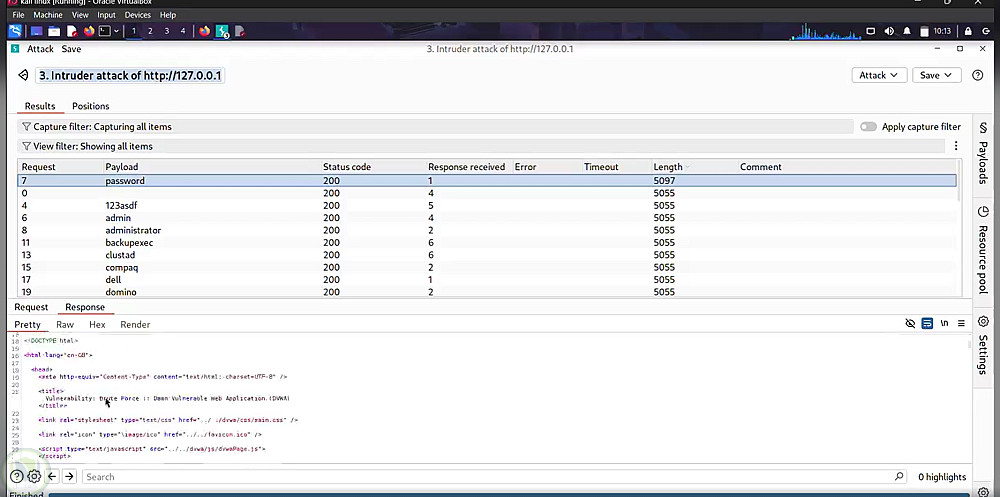
Task: Open the Resource pool side panel
Action: (x=983, y=249)
